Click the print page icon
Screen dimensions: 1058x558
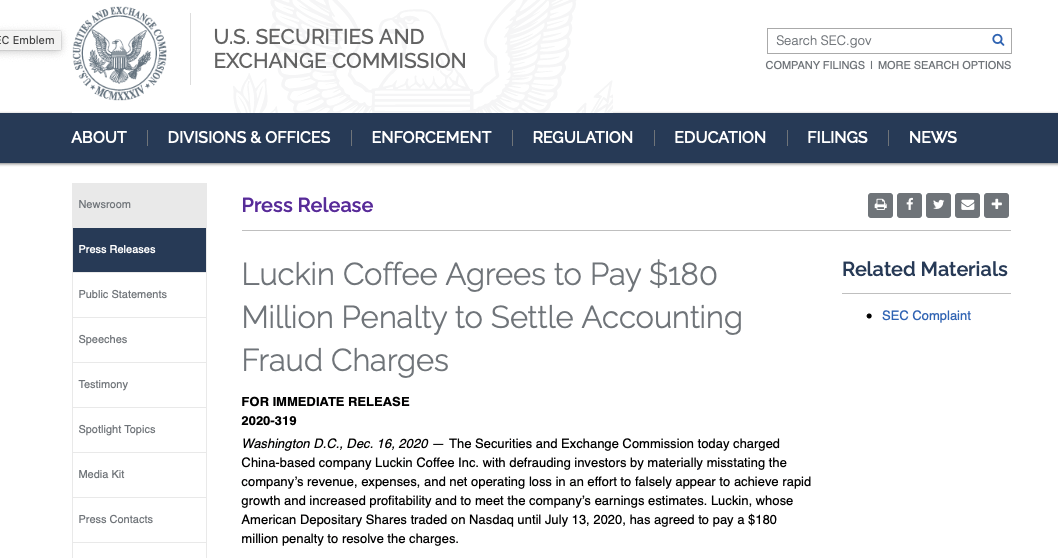[x=880, y=205]
